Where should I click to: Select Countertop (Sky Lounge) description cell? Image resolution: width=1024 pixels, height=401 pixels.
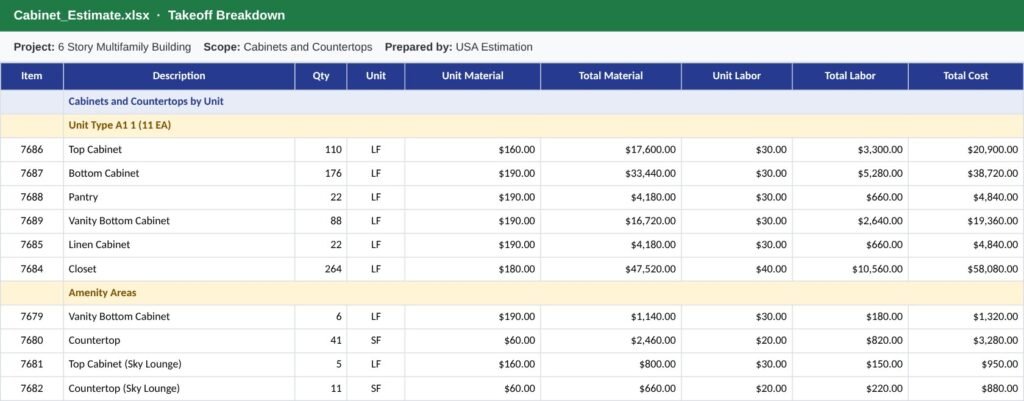[x=179, y=388]
